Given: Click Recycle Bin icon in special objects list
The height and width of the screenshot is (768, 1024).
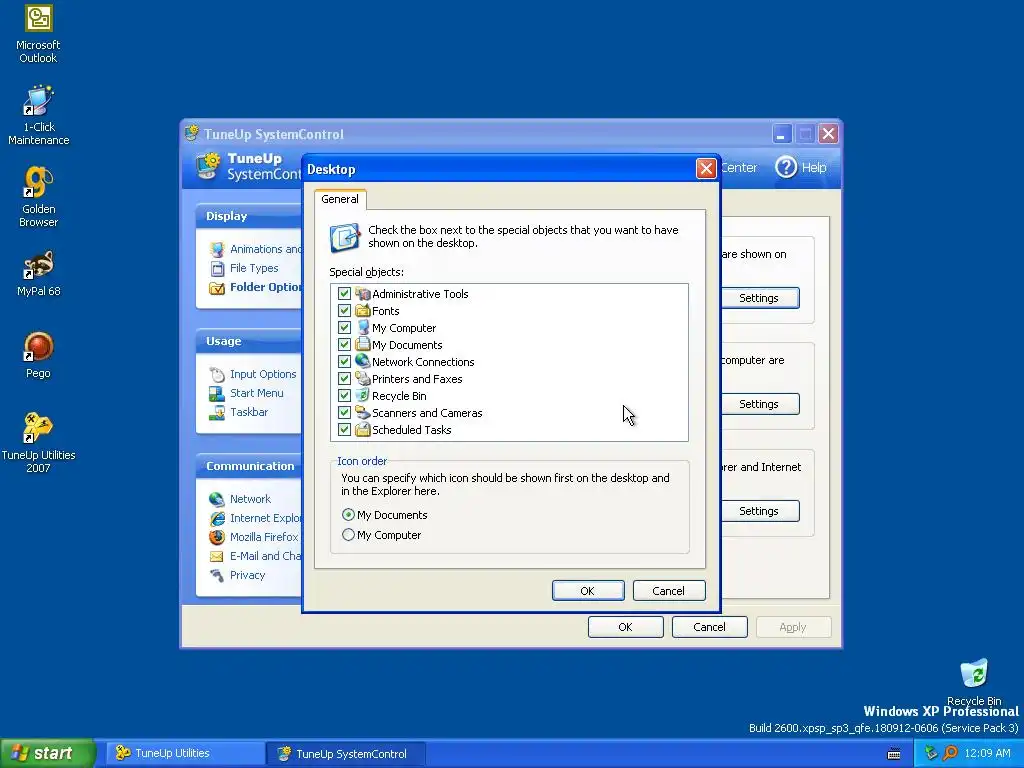Looking at the screenshot, I should pos(362,396).
